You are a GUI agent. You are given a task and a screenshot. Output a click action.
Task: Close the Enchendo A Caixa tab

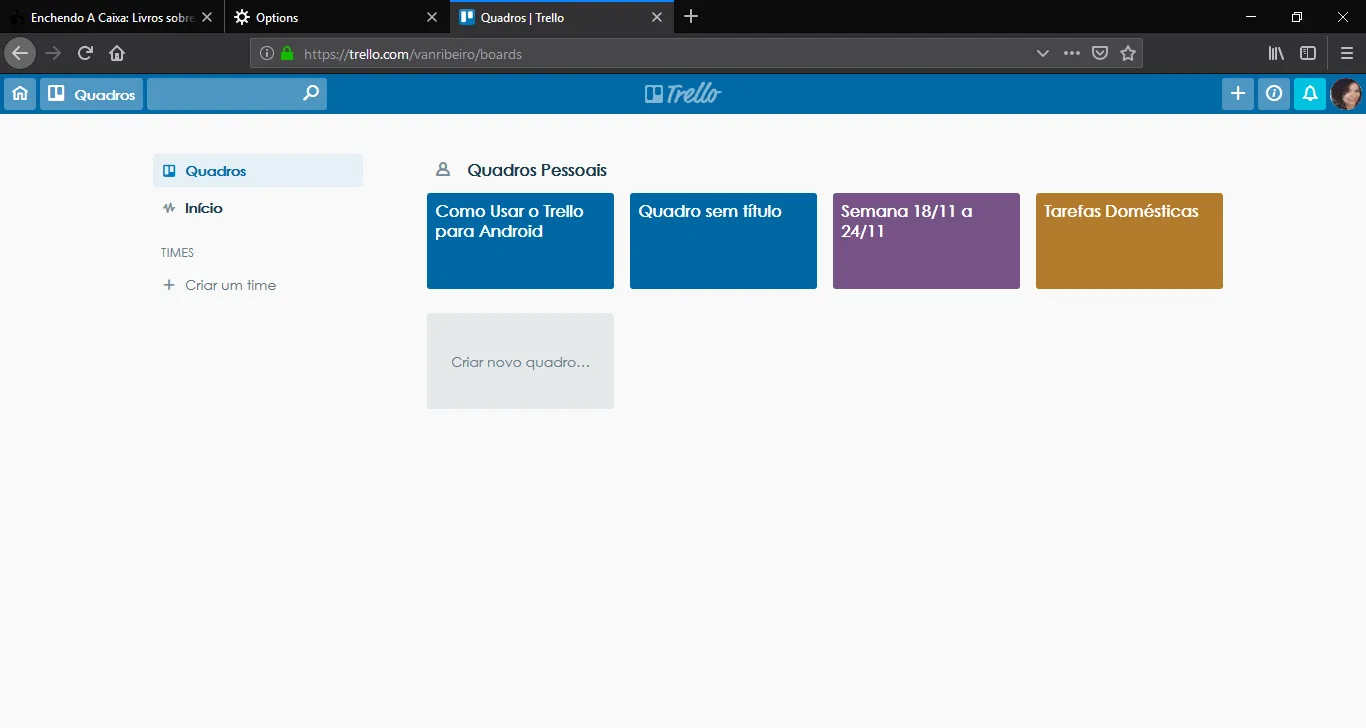coord(207,17)
